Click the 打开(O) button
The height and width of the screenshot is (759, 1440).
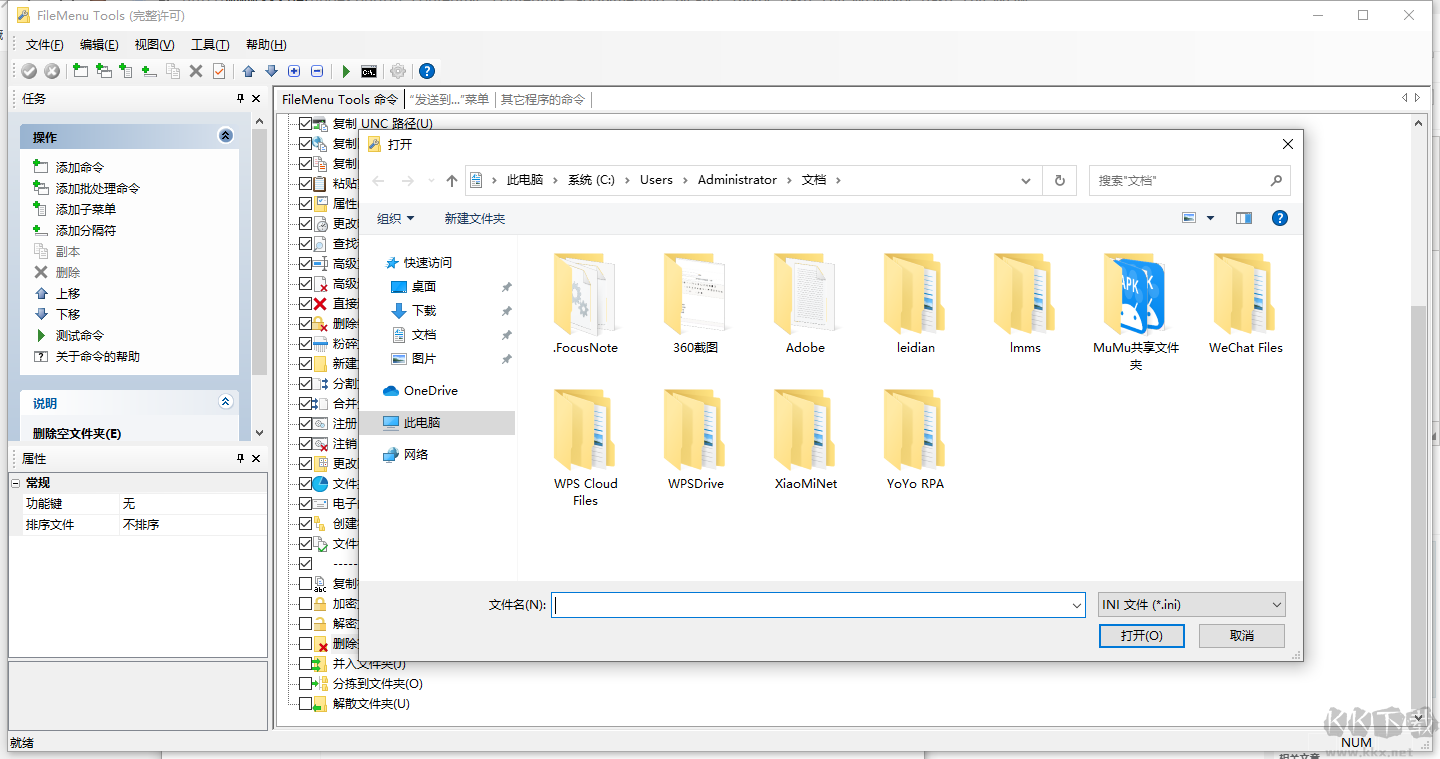point(1141,635)
